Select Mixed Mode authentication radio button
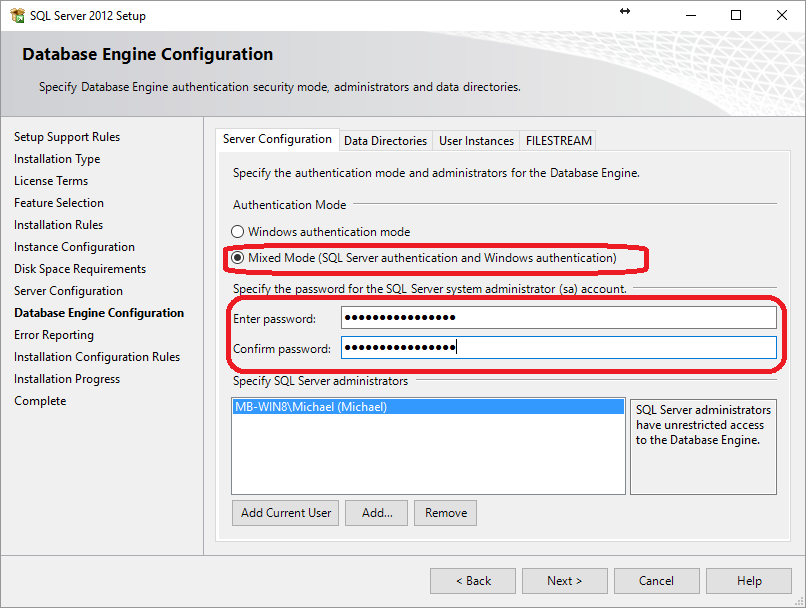 tap(237, 258)
